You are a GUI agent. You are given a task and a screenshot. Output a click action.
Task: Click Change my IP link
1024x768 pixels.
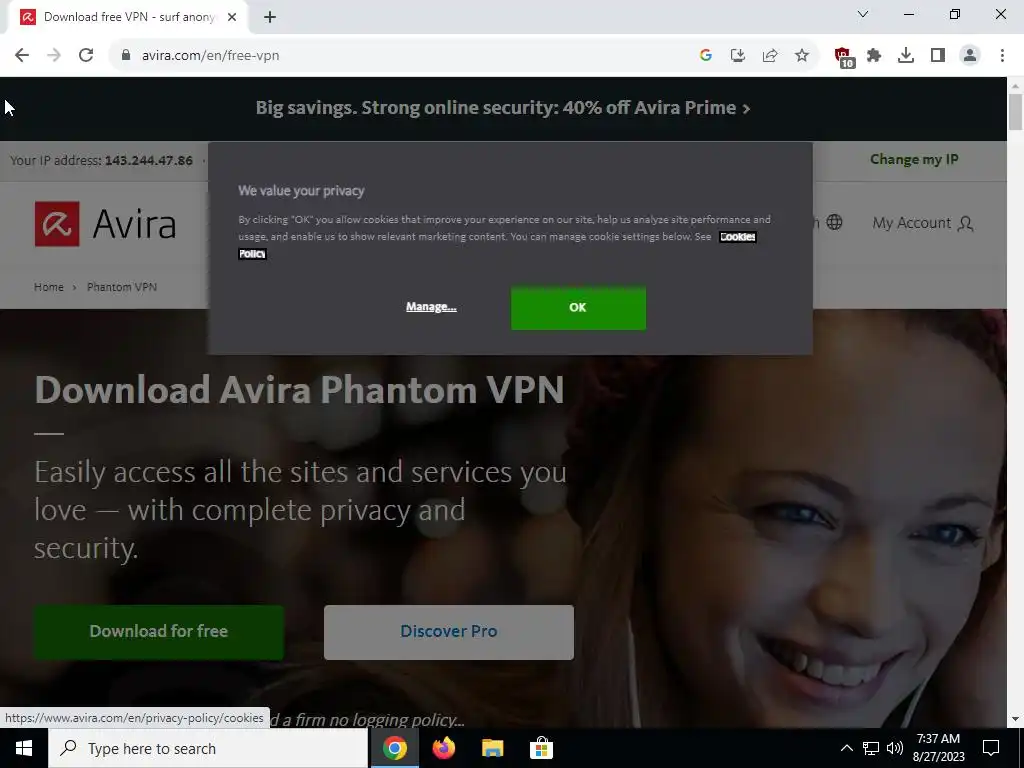click(x=914, y=159)
